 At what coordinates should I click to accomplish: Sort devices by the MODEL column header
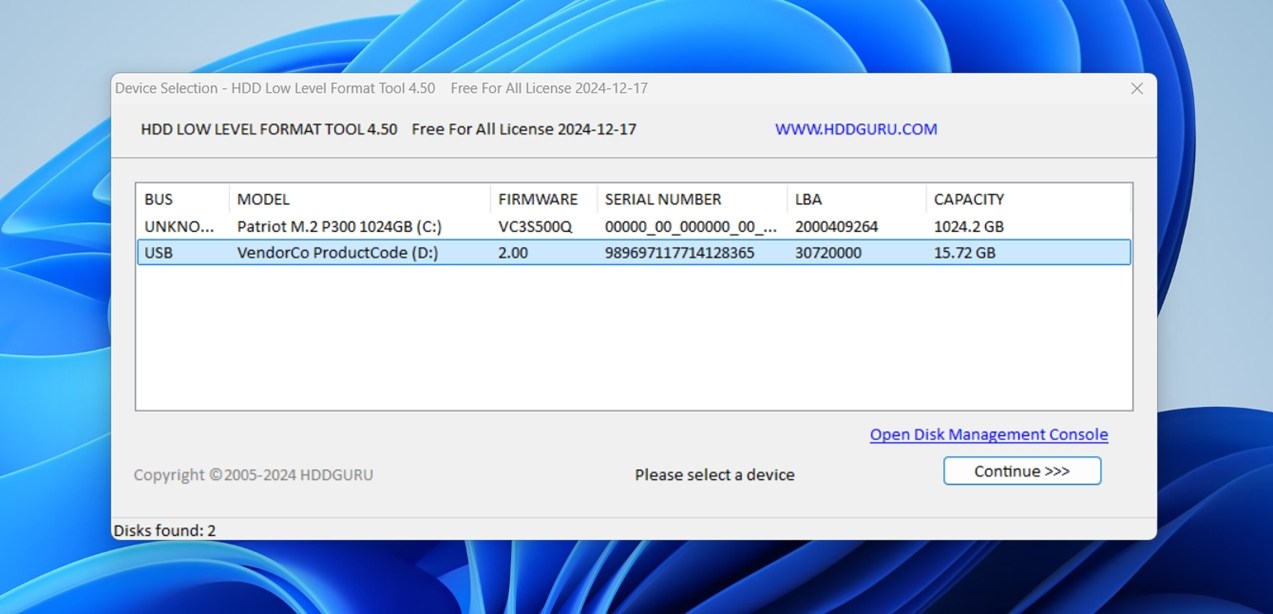[262, 199]
